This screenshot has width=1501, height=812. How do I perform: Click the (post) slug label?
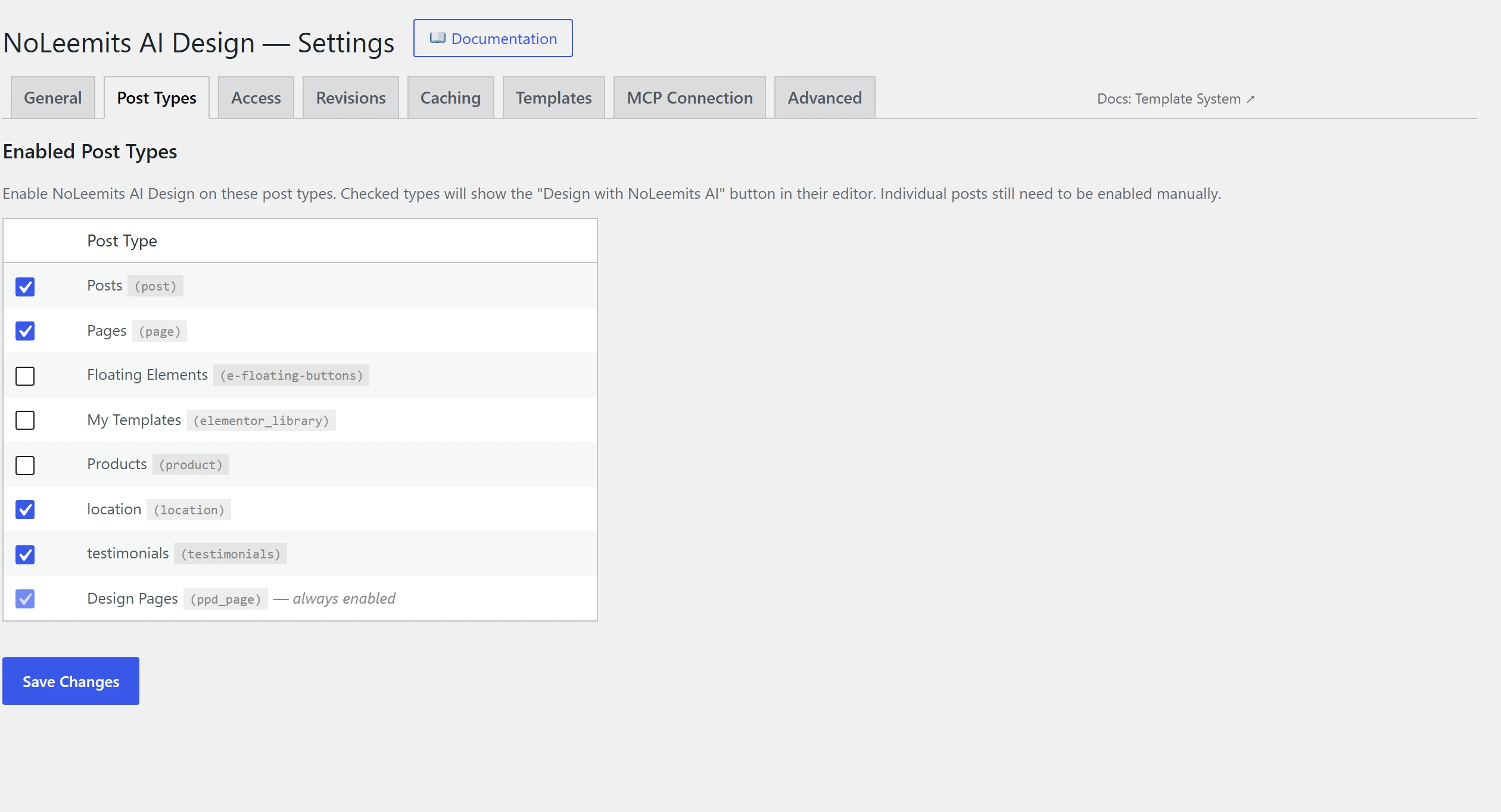155,286
